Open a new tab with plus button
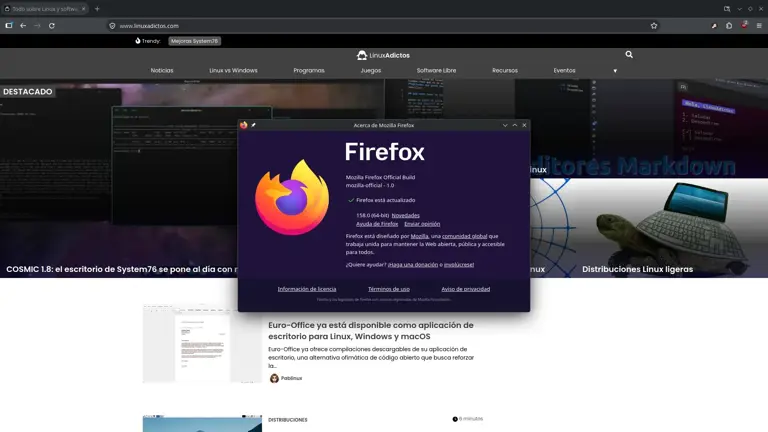 97,9
